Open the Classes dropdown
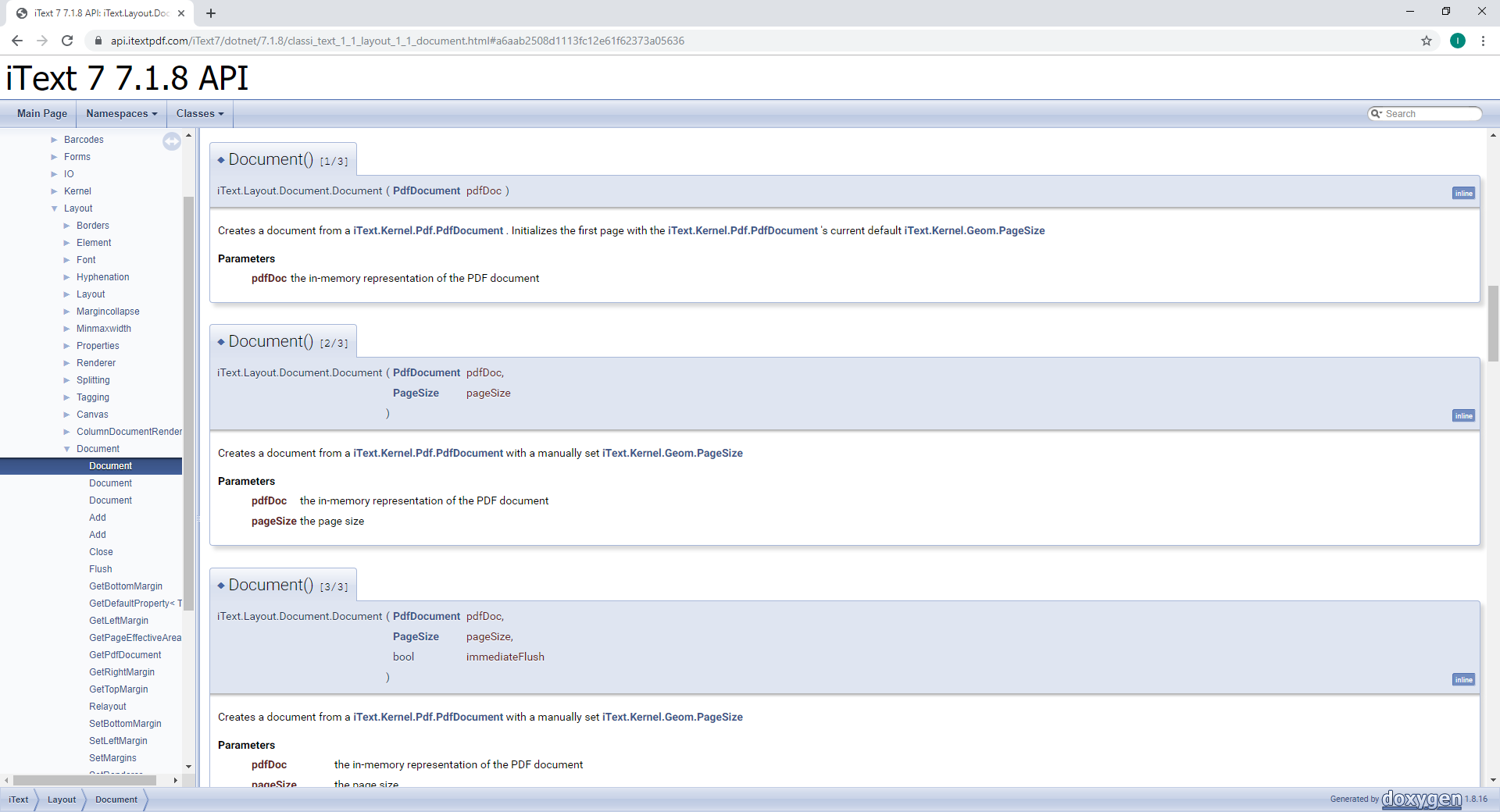 [199, 113]
